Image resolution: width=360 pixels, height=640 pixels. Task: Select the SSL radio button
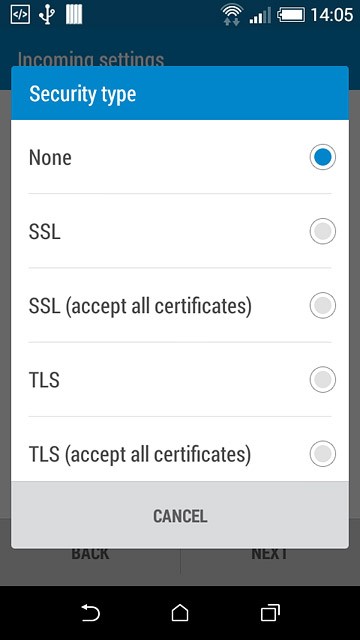tap(322, 231)
